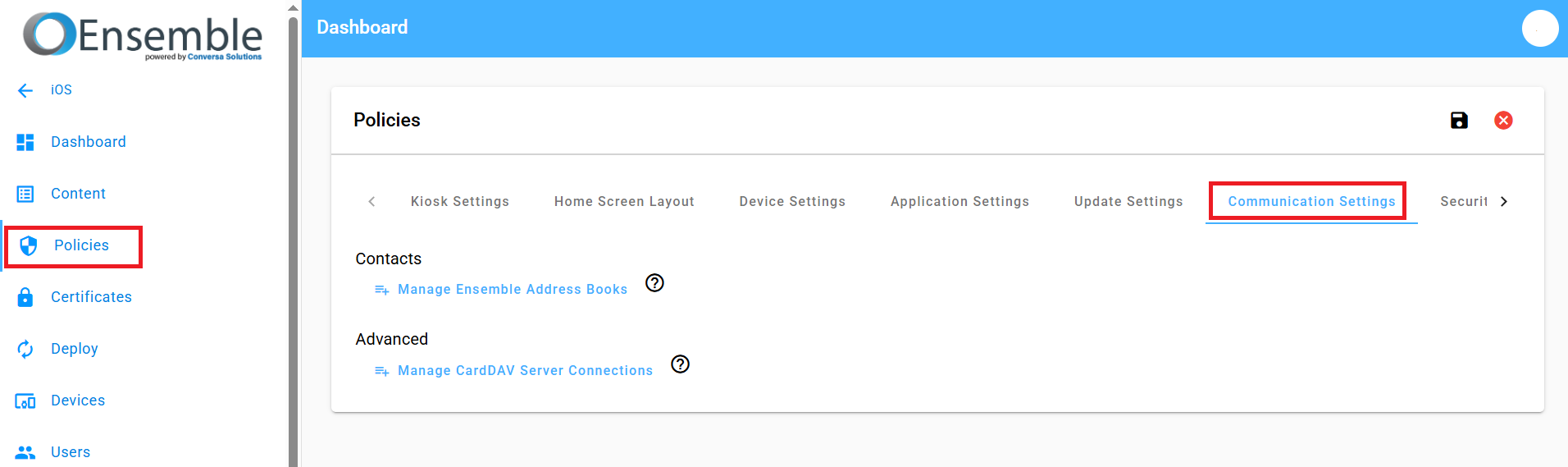This screenshot has height=467, width=1568.
Task: Click the Deploy refresh icon
Action: tap(25, 349)
